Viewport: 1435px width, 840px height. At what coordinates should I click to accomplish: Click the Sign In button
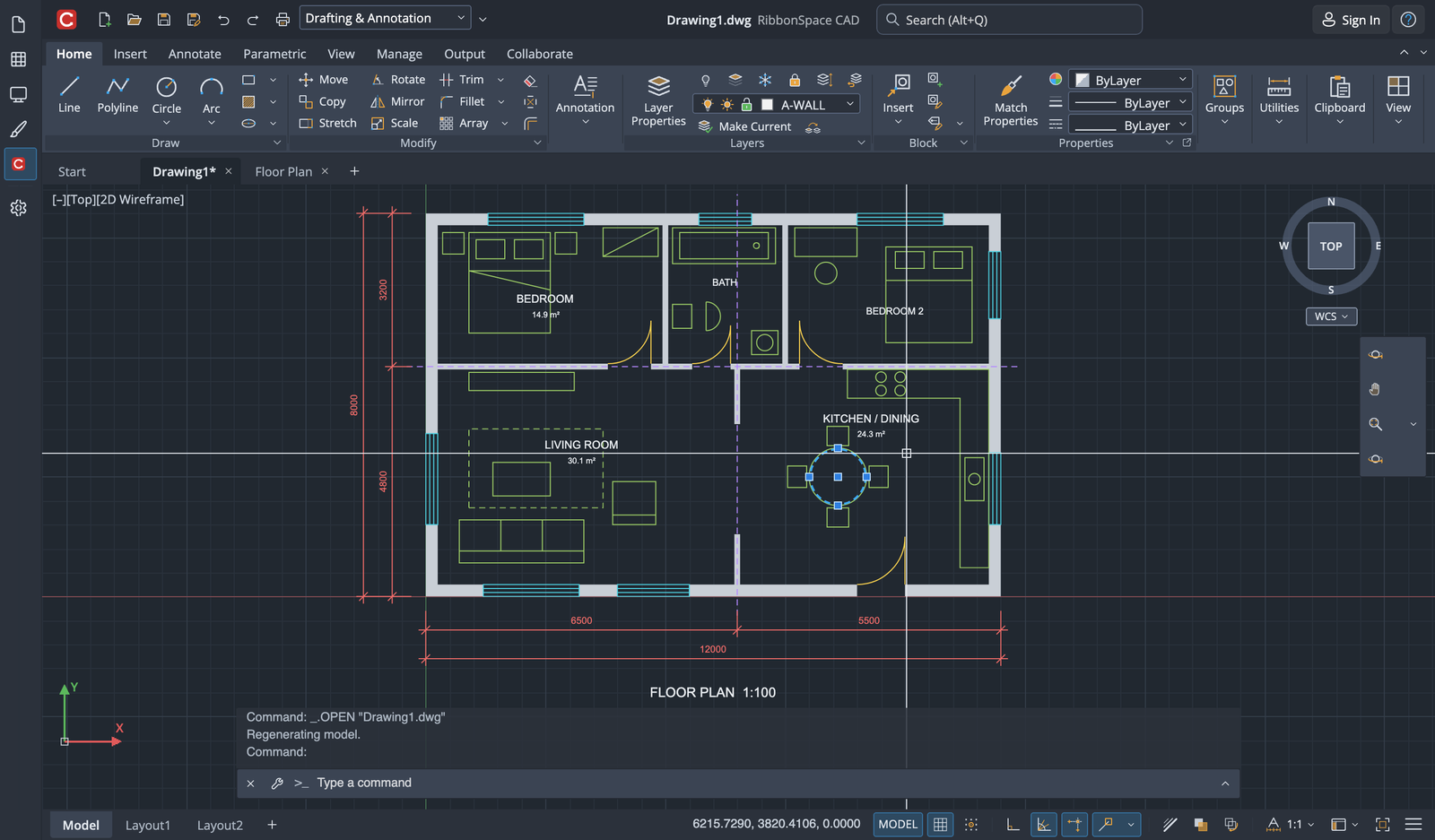(1351, 20)
